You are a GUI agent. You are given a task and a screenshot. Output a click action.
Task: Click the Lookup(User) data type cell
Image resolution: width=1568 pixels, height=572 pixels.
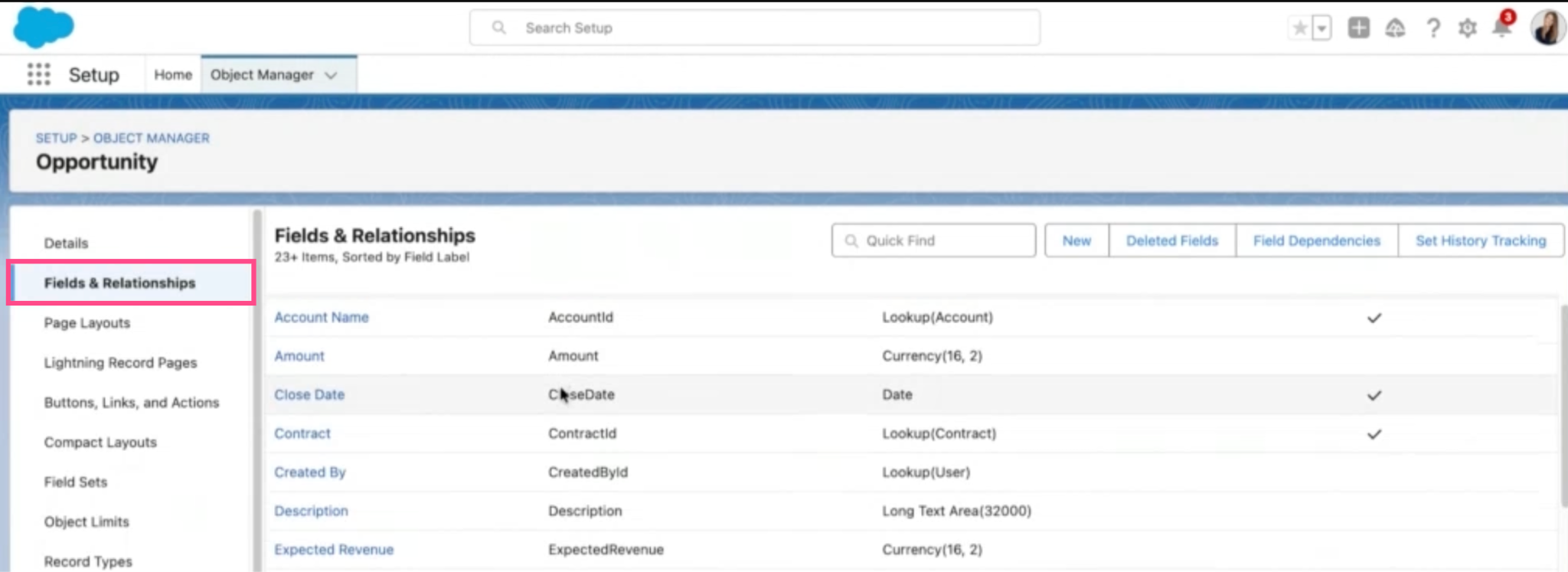926,472
